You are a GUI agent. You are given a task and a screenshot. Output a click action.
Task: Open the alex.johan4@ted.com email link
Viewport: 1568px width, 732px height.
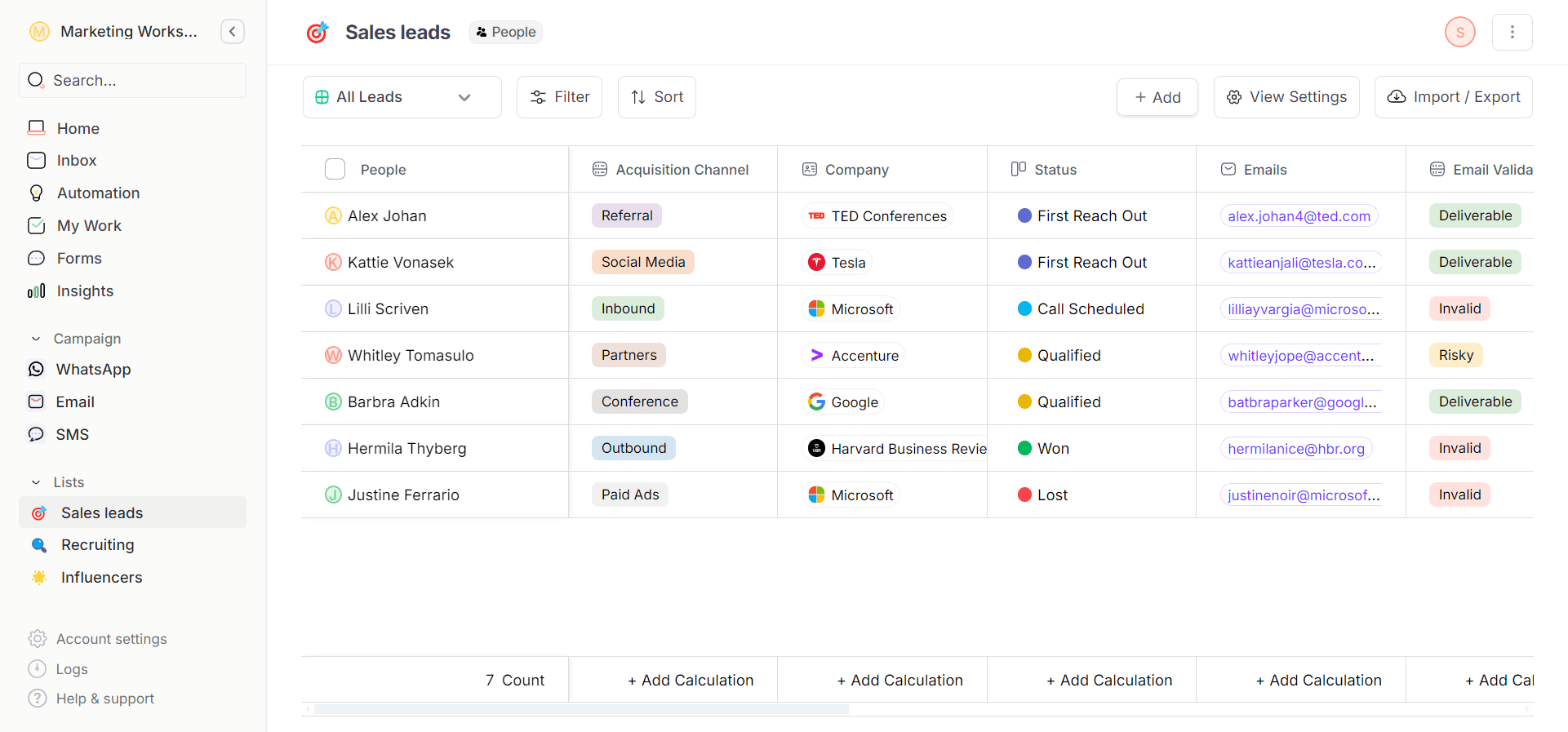click(x=1299, y=216)
